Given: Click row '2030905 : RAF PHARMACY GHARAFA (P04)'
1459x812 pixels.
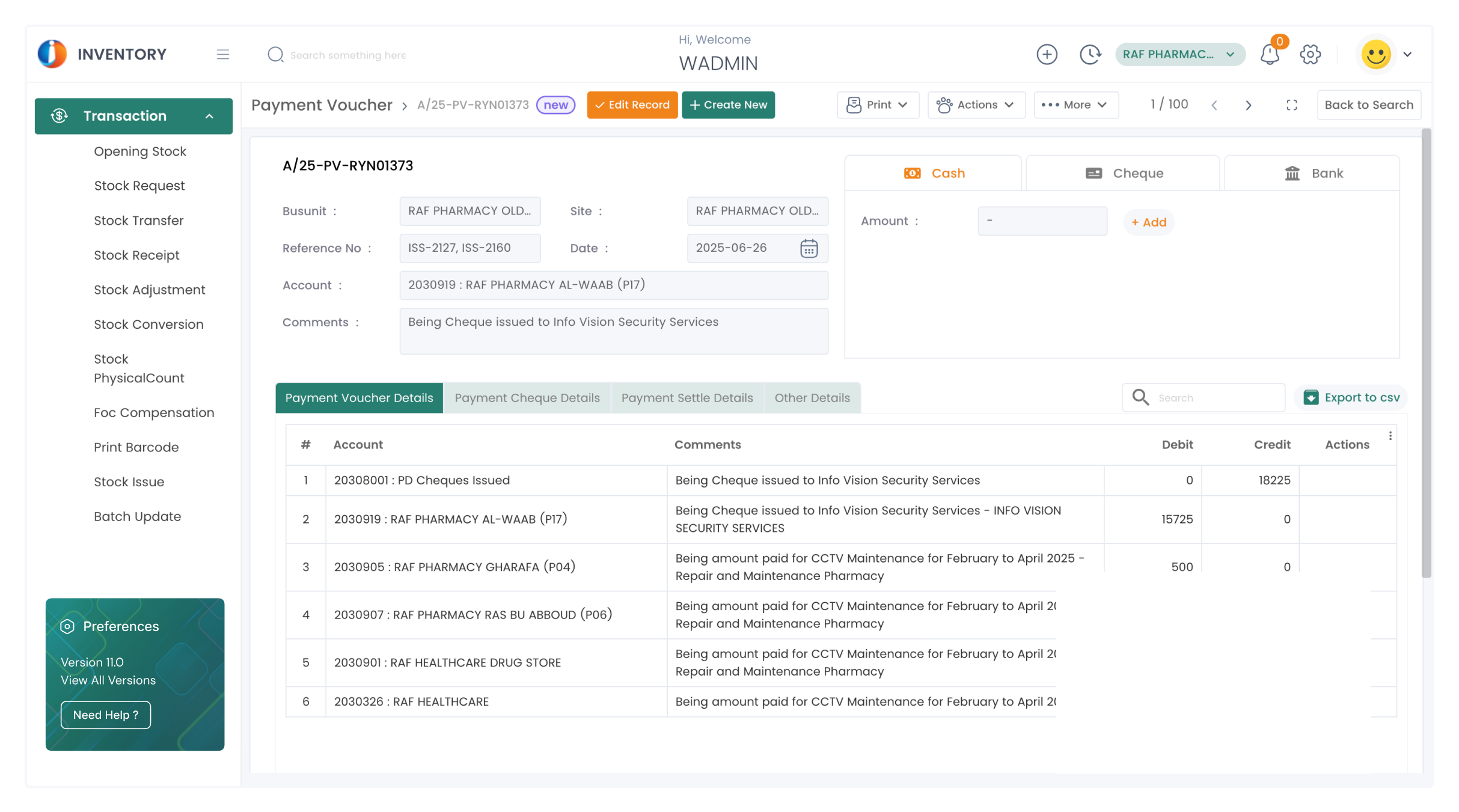Looking at the screenshot, I should coord(840,567).
